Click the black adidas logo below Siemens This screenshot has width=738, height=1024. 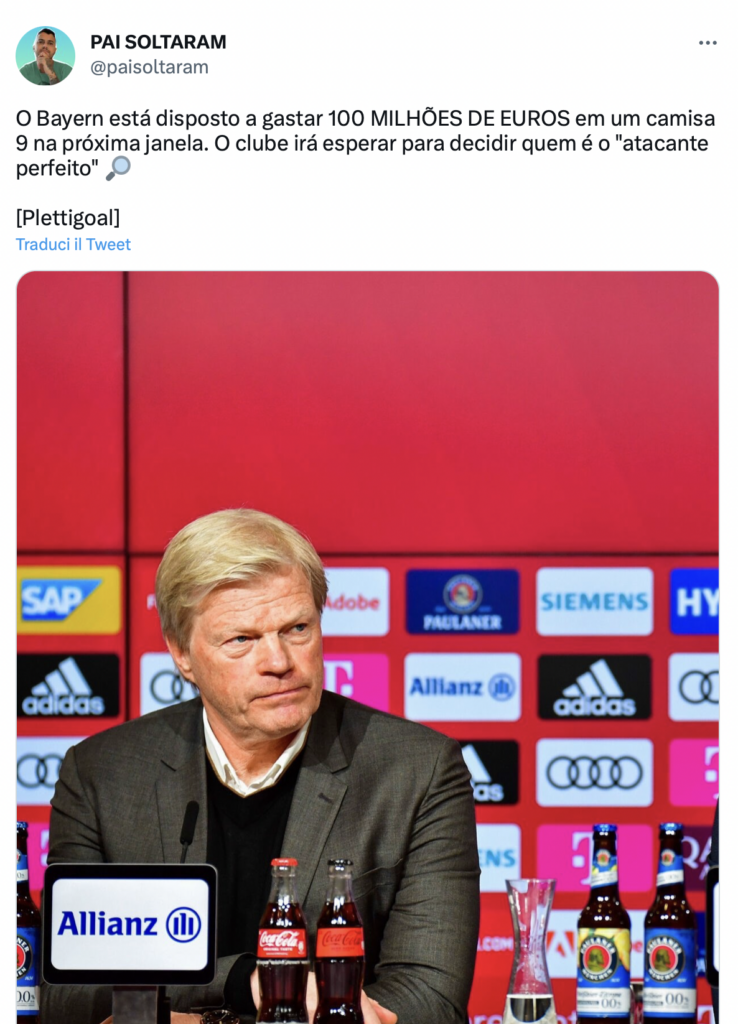594,687
